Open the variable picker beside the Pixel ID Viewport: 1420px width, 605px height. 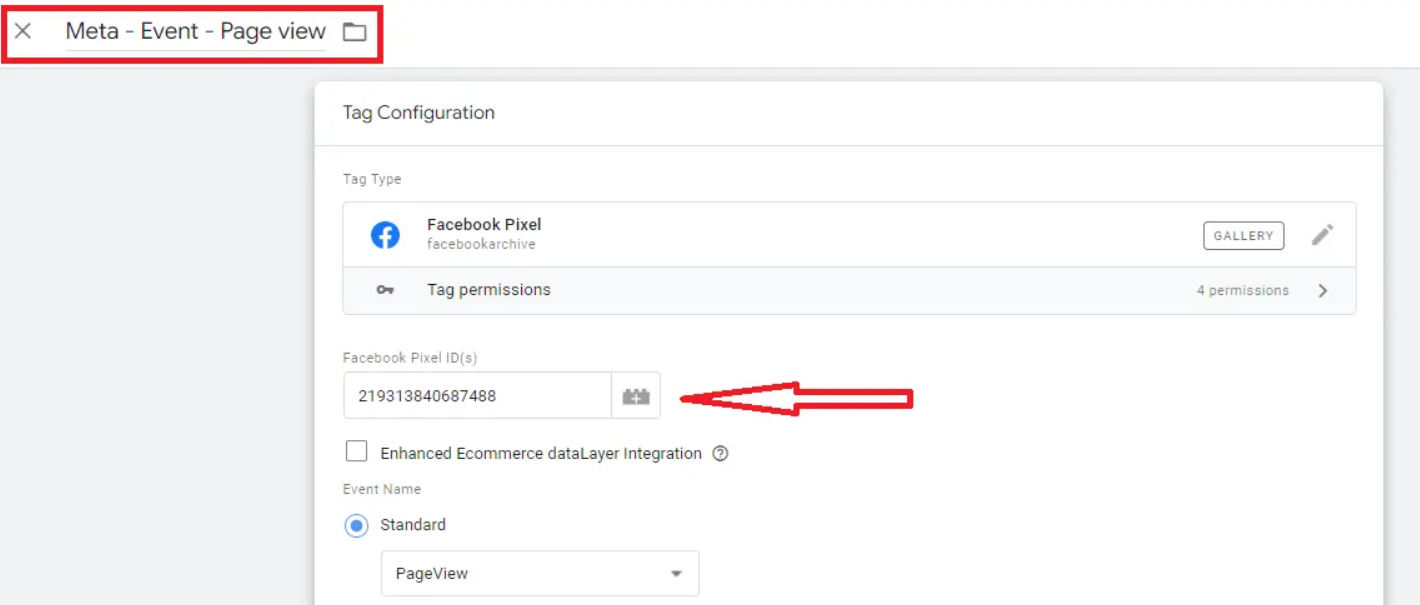coord(636,395)
